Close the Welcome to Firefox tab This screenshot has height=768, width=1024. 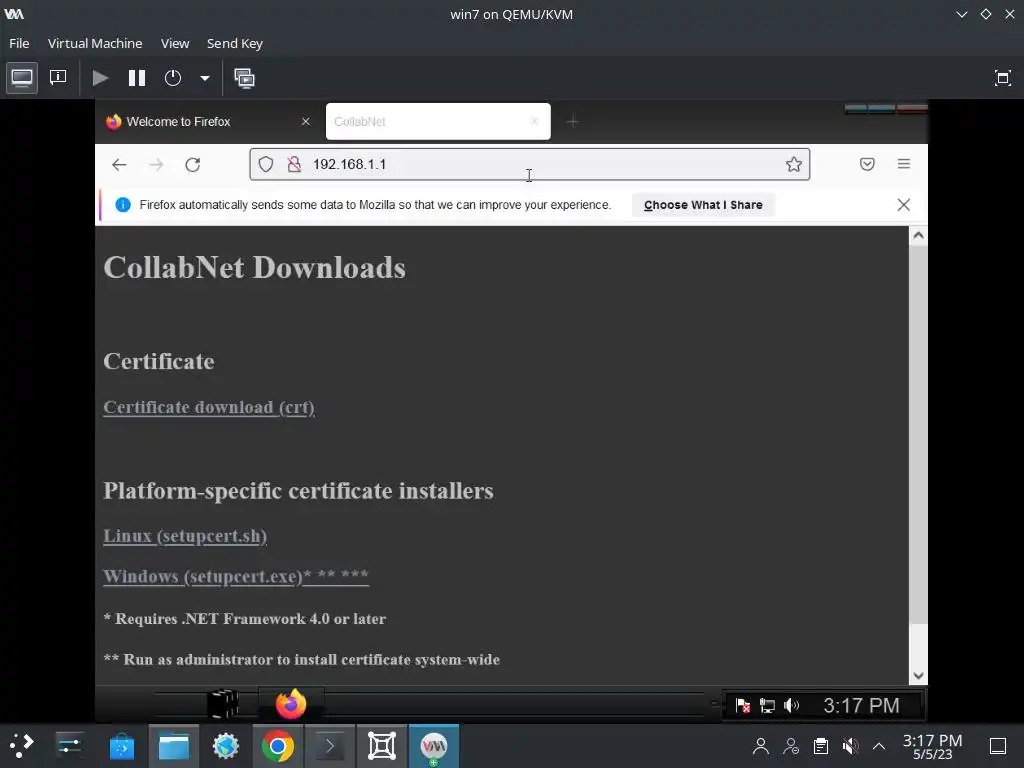[306, 121]
